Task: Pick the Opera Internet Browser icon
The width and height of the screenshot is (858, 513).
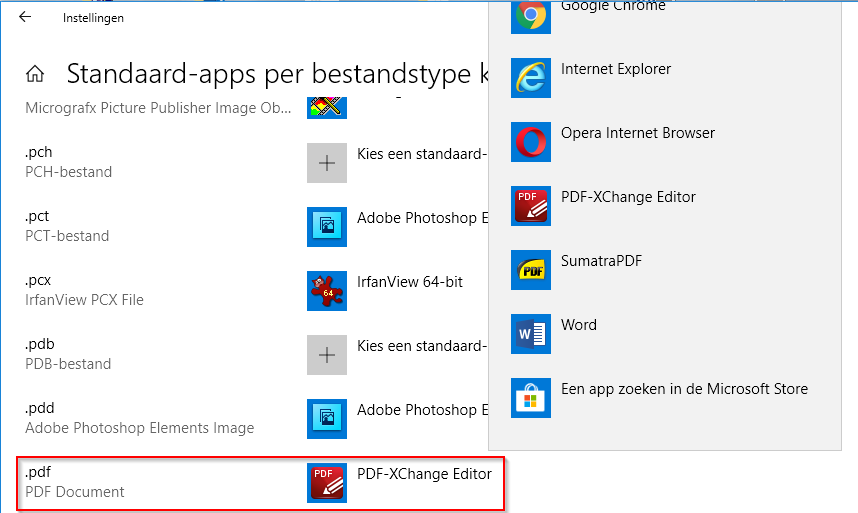Action: 530,142
